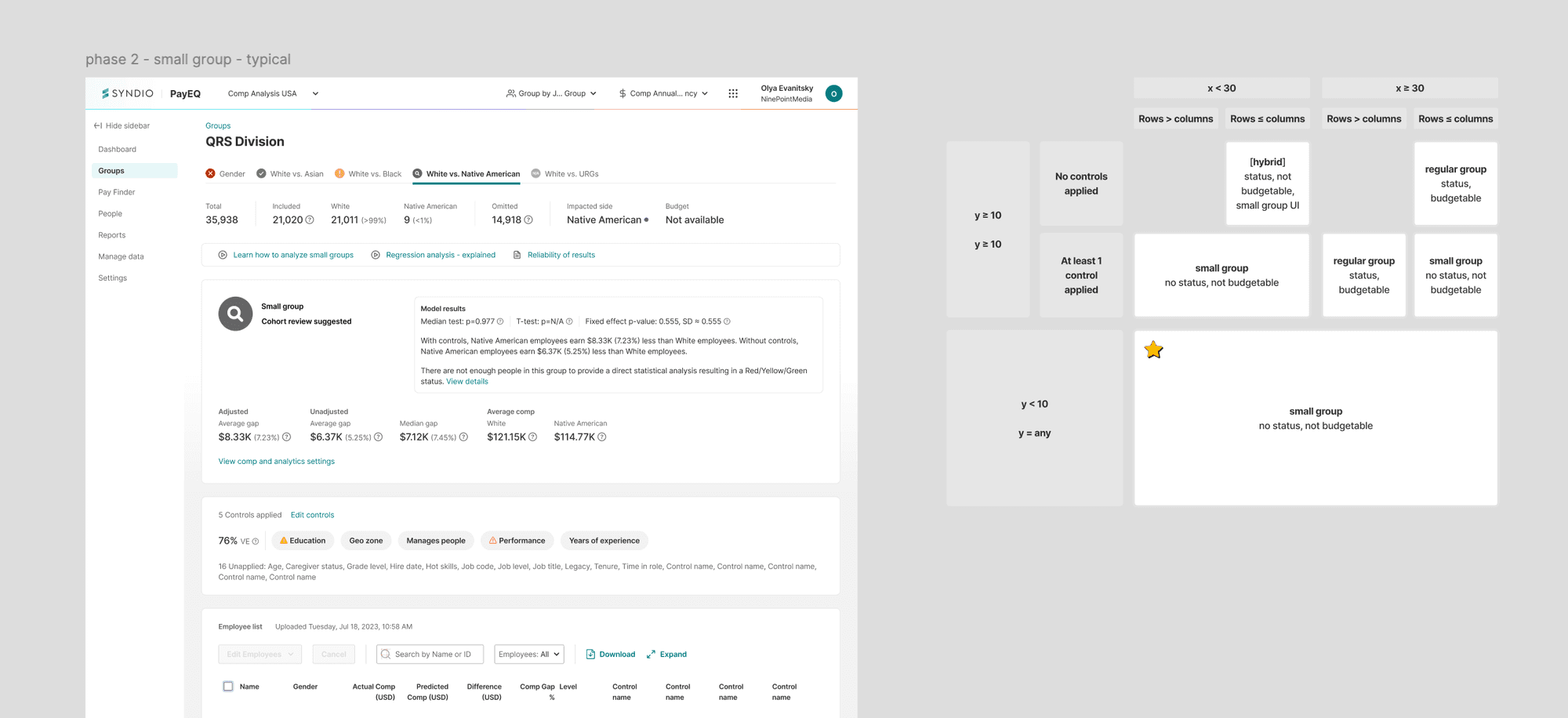Click info icon after Fixed effect p-value
The width and height of the screenshot is (1568, 718).
pyautogui.click(x=727, y=321)
